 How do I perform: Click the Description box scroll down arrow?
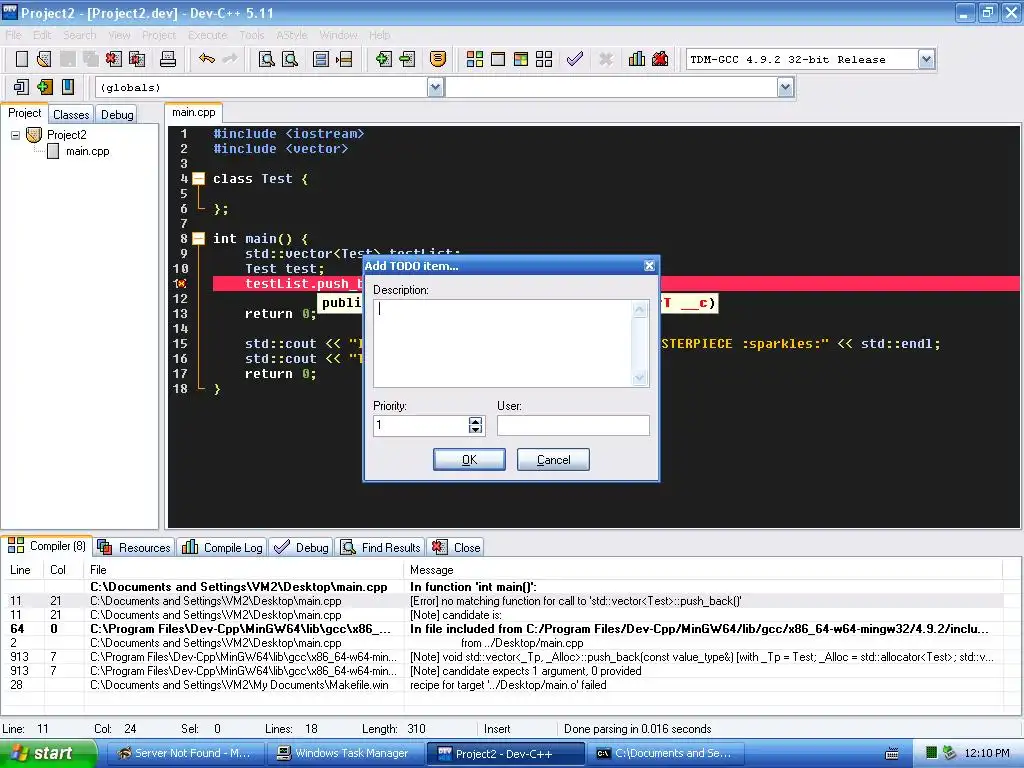tap(639, 377)
